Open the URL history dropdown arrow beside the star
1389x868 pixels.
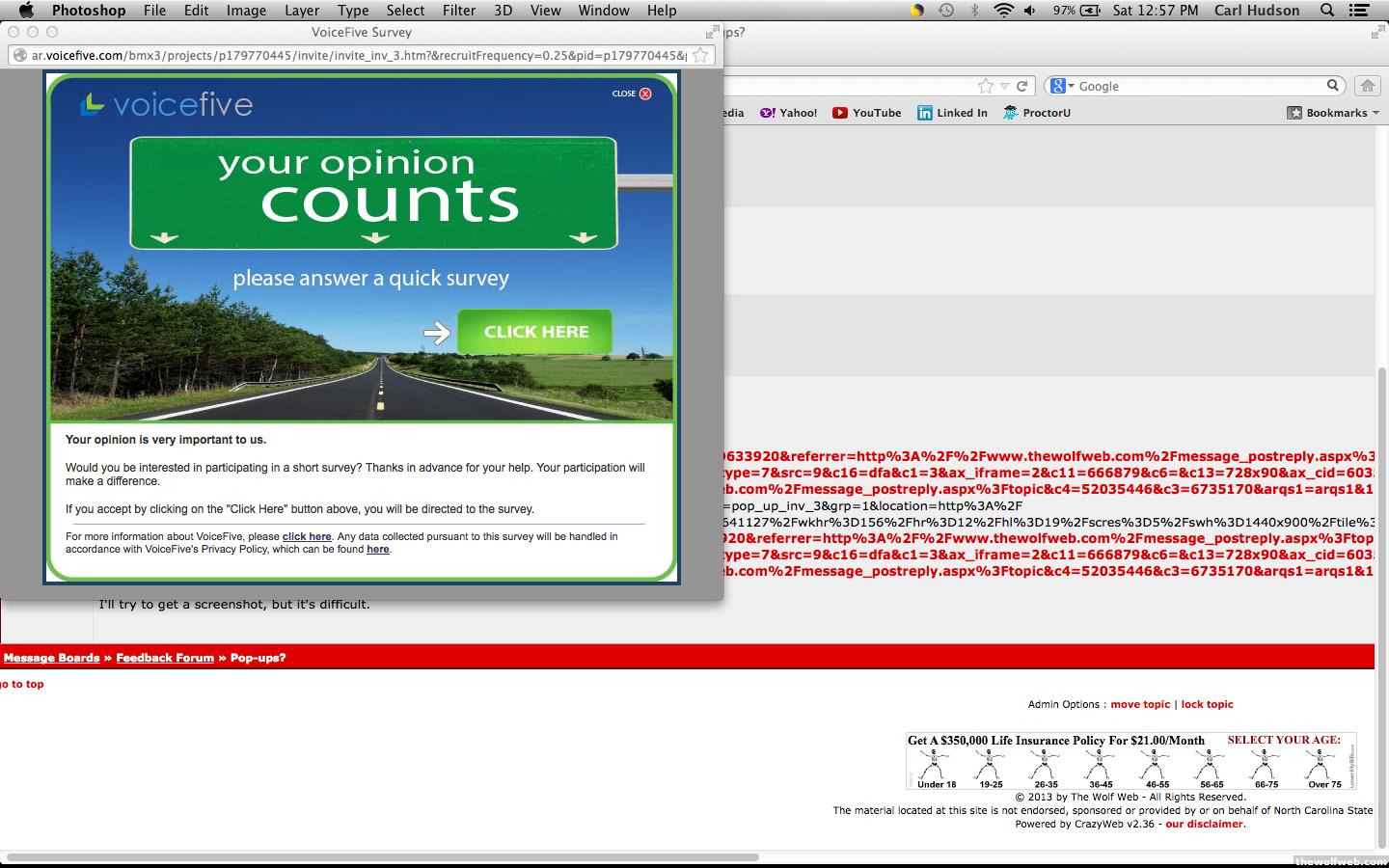pyautogui.click(x=1004, y=86)
